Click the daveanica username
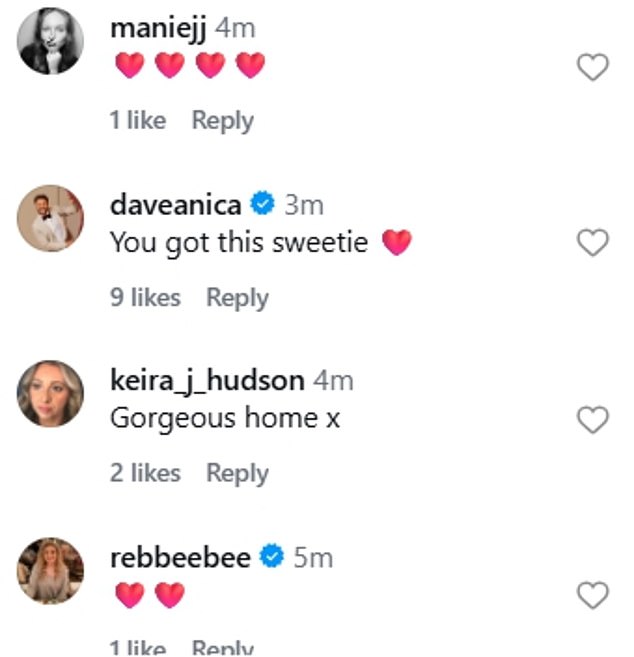 pyautogui.click(x=175, y=205)
